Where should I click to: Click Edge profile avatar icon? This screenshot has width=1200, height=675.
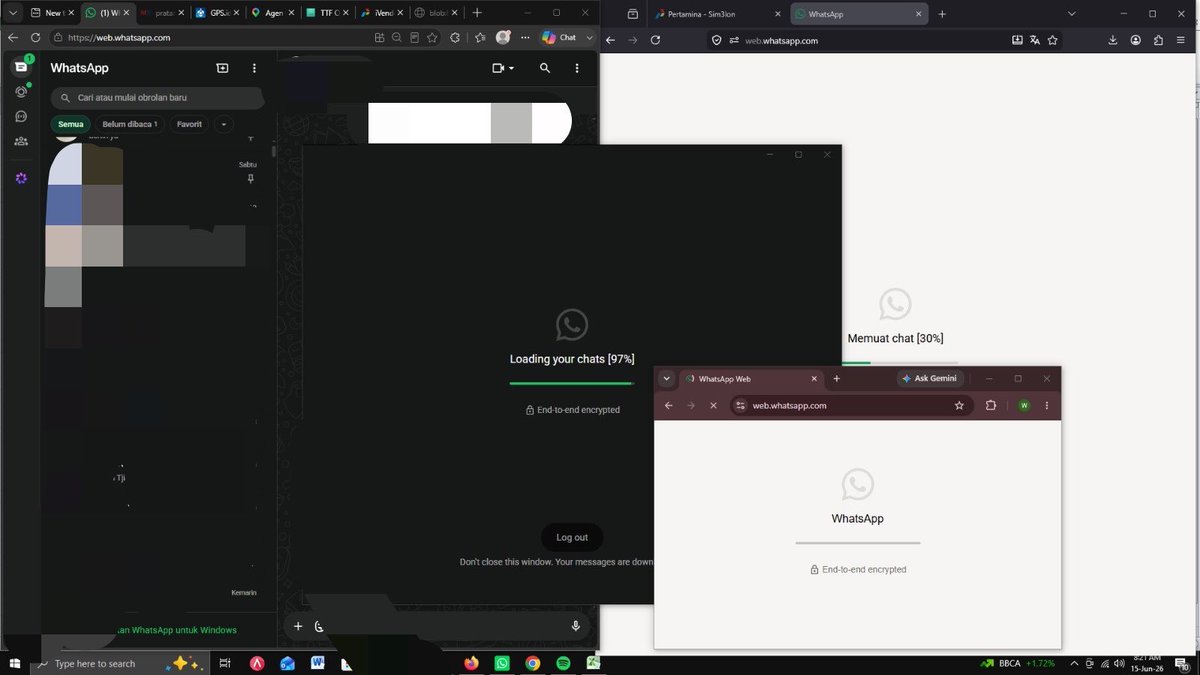(503, 37)
